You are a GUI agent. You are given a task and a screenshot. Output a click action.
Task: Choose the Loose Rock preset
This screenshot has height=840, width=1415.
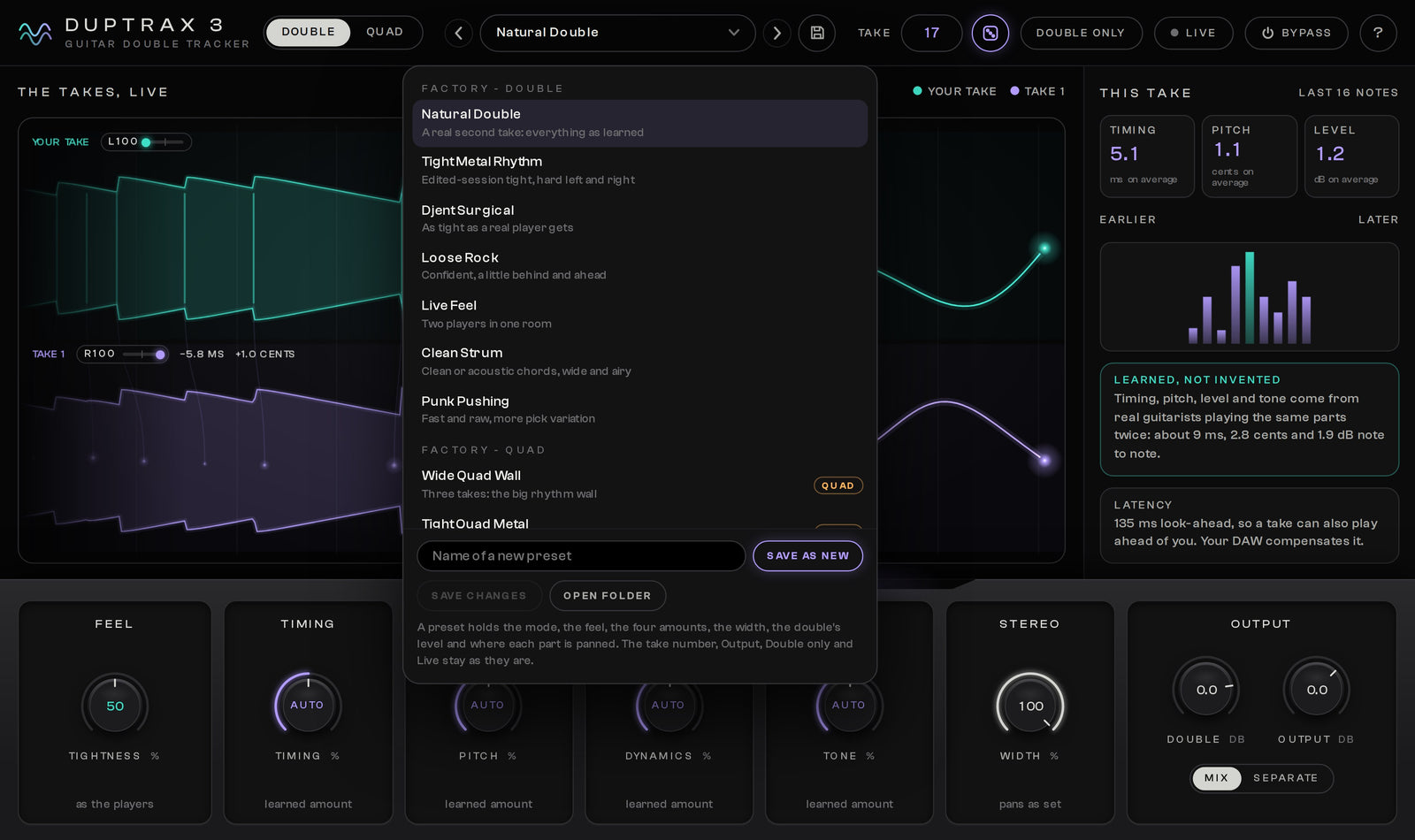(x=639, y=266)
